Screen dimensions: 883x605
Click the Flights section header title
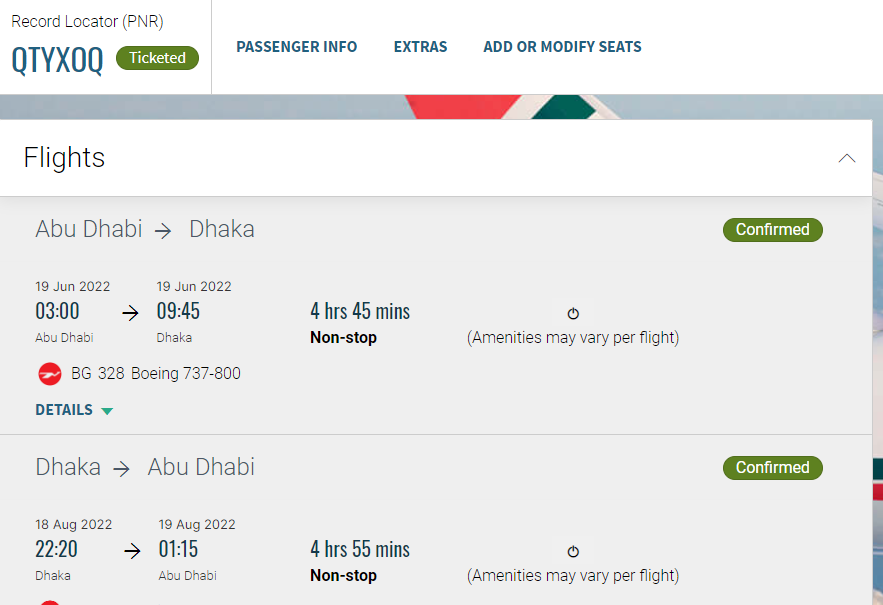click(x=64, y=158)
